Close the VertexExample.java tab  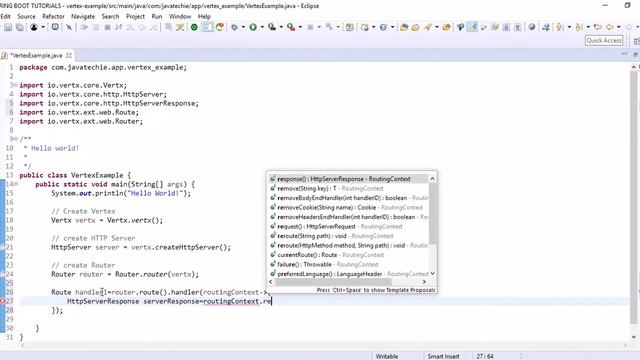[x=69, y=55]
